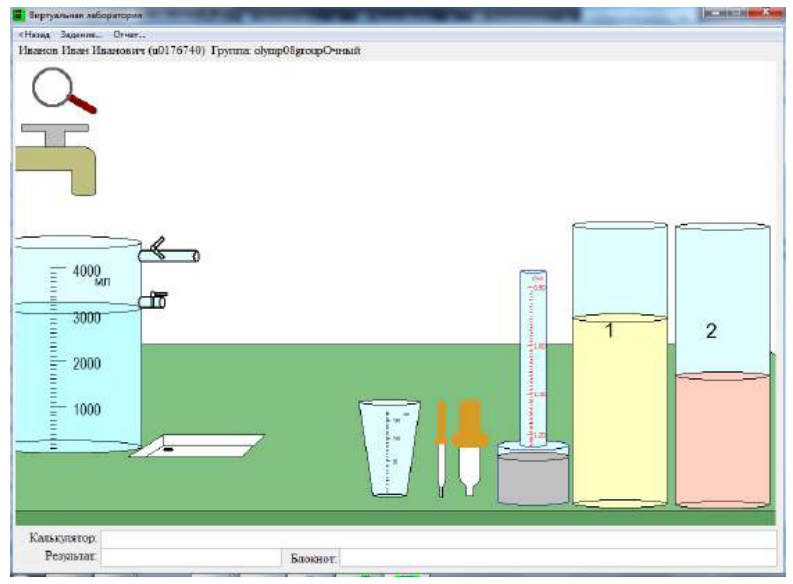Select the large orange-bulb dropper

point(470,447)
